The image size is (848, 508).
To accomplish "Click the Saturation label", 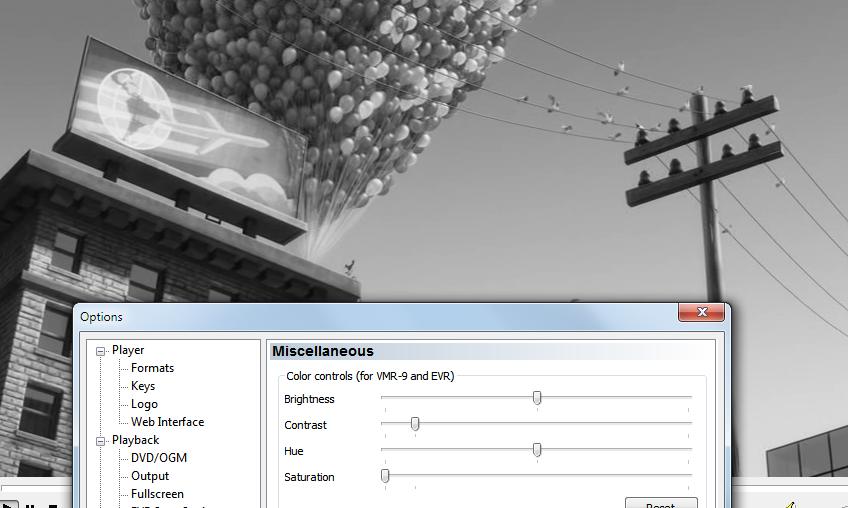I will coord(309,477).
